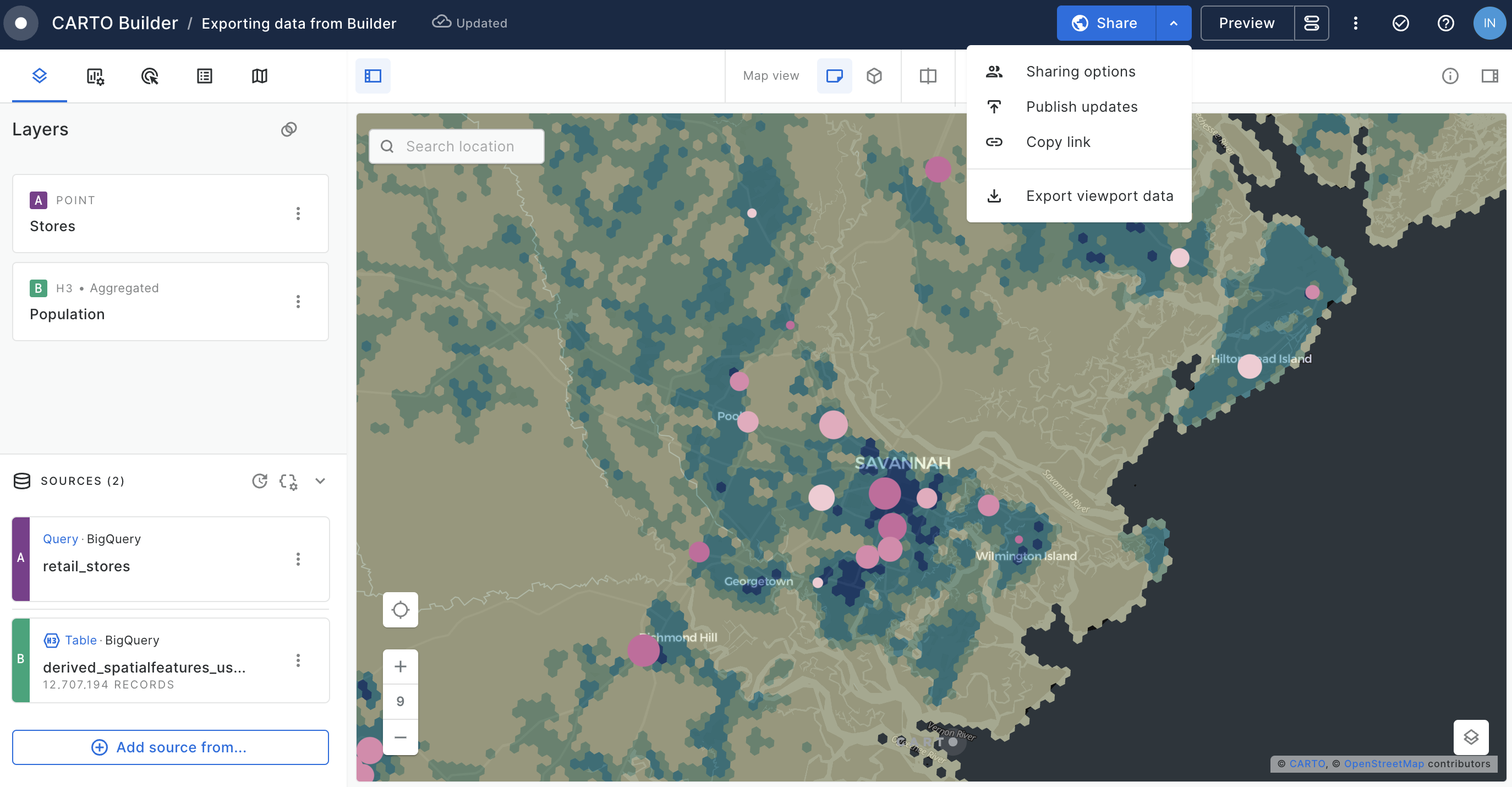The width and height of the screenshot is (1512, 787).
Task: Open the Widgets tab icon
Action: 95,76
